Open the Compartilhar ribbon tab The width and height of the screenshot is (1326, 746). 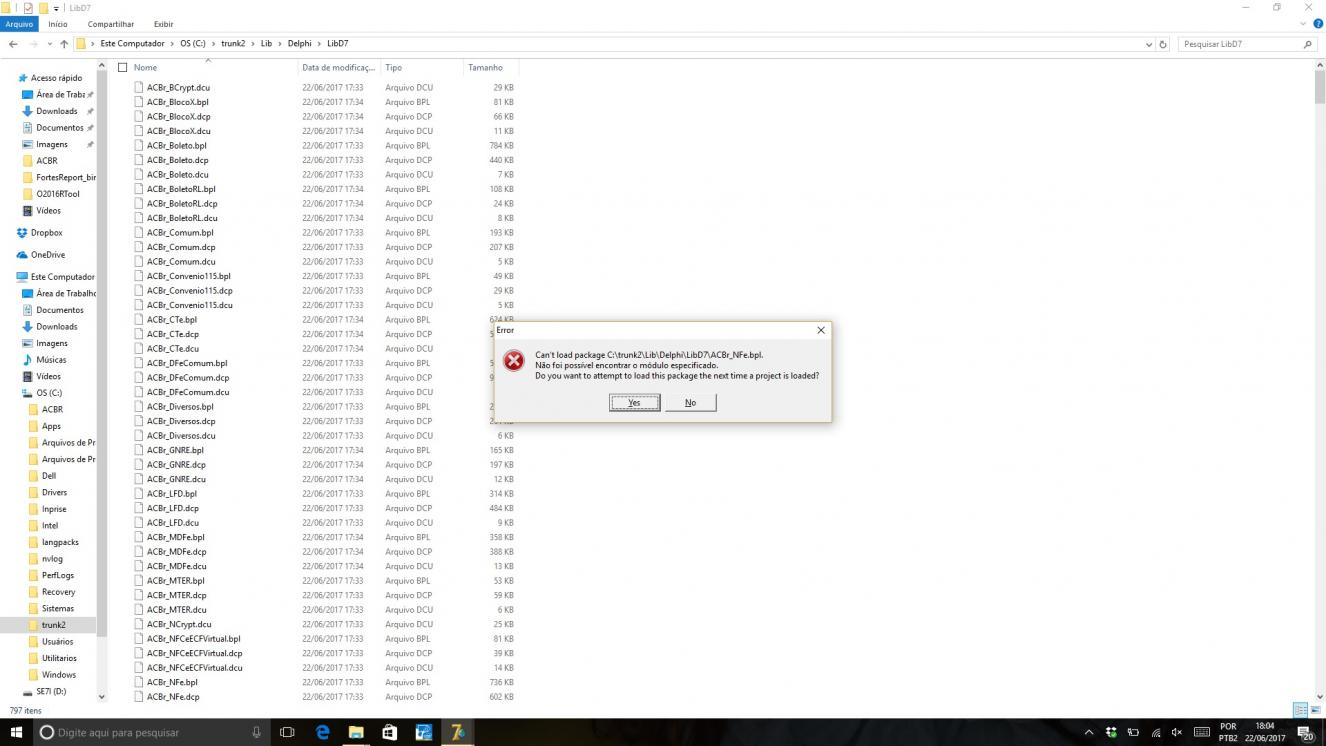pyautogui.click(x=110, y=24)
